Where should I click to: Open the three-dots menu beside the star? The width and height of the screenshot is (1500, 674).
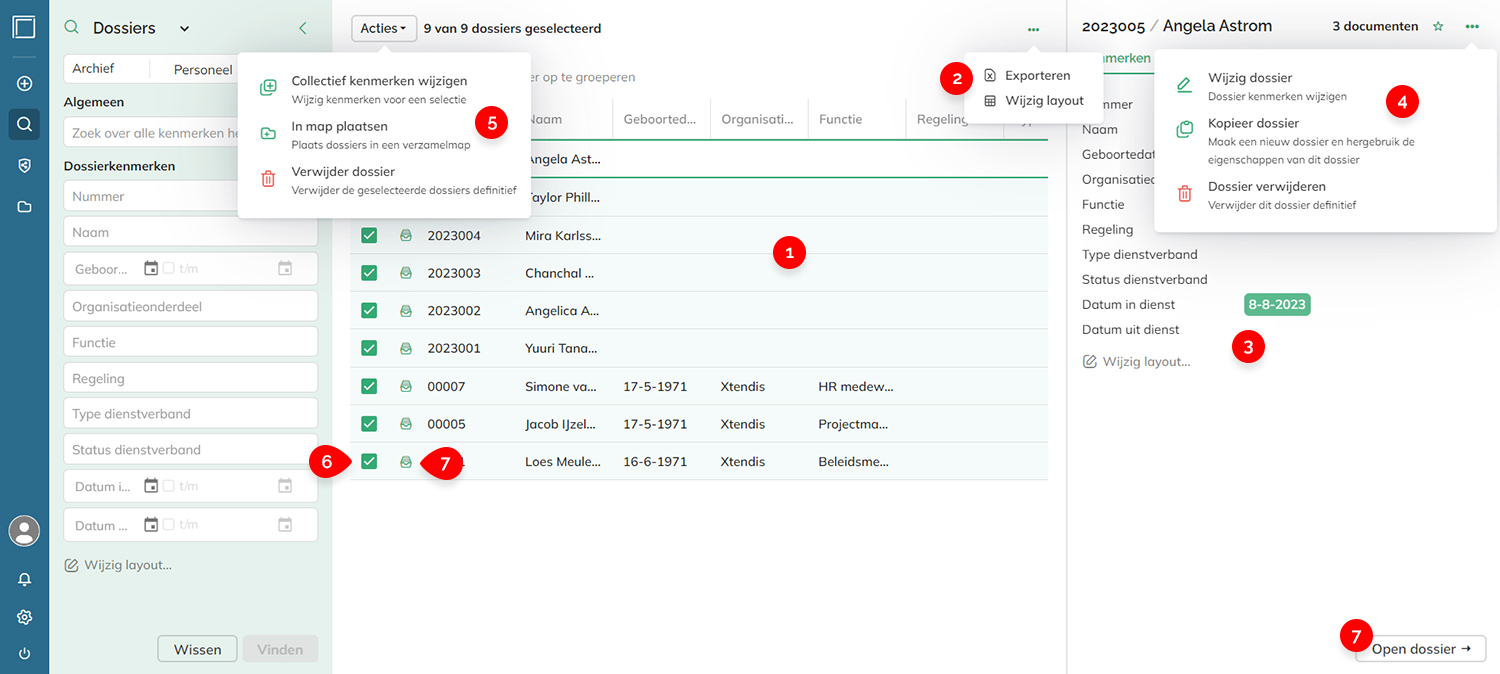[x=1472, y=27]
